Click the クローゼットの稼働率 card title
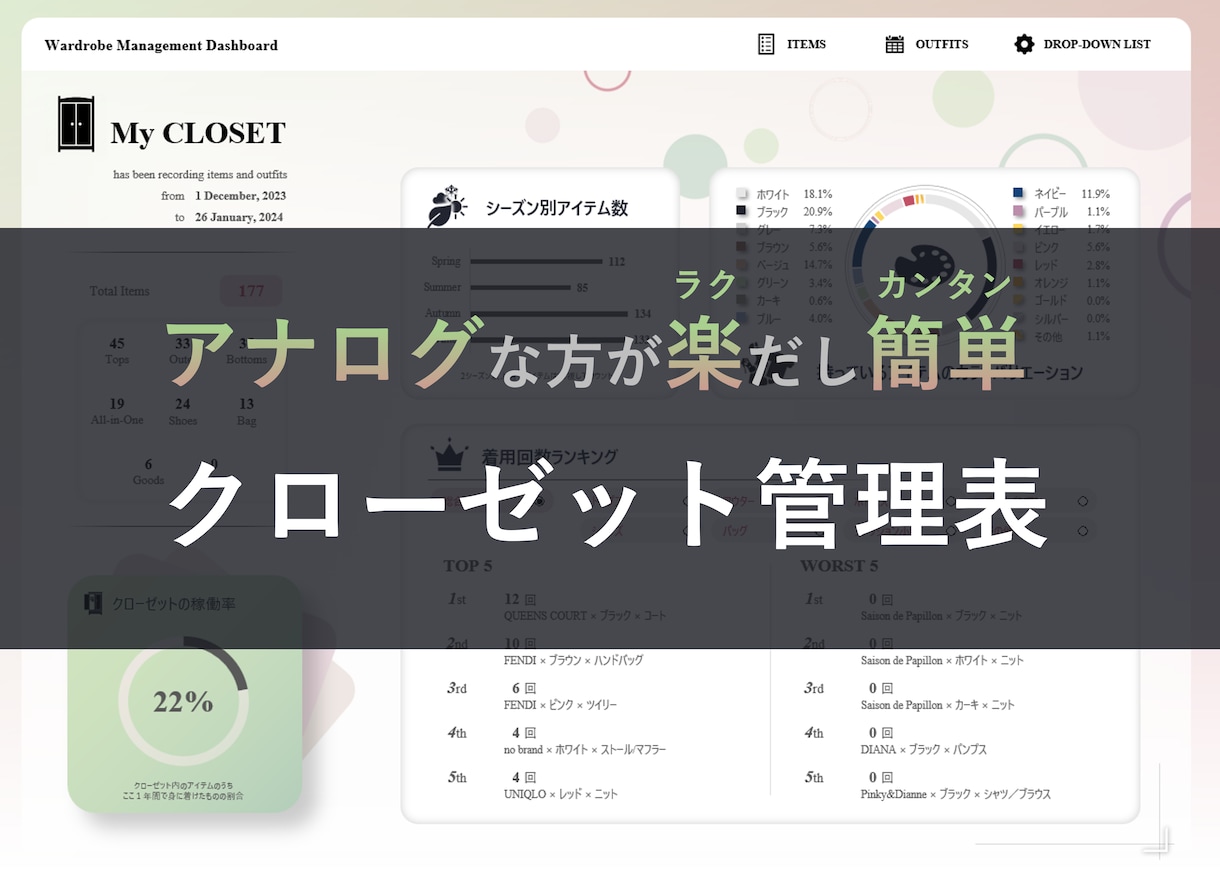The image size is (1220, 878). pyautogui.click(x=174, y=604)
